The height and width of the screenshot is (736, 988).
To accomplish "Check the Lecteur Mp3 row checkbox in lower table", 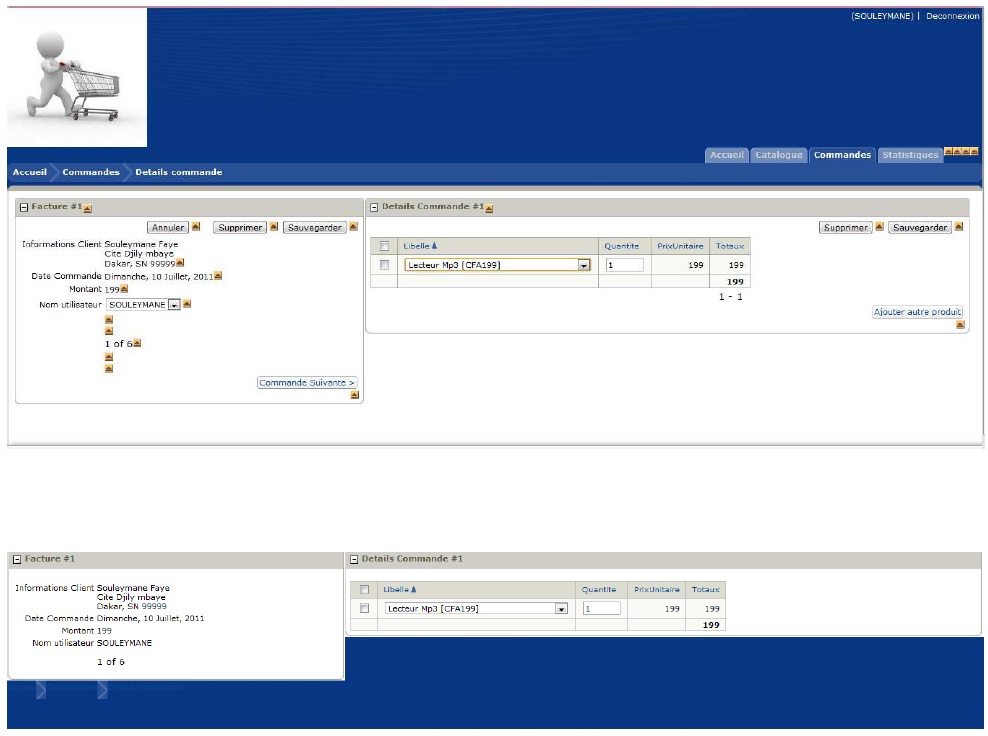I will click(x=364, y=608).
